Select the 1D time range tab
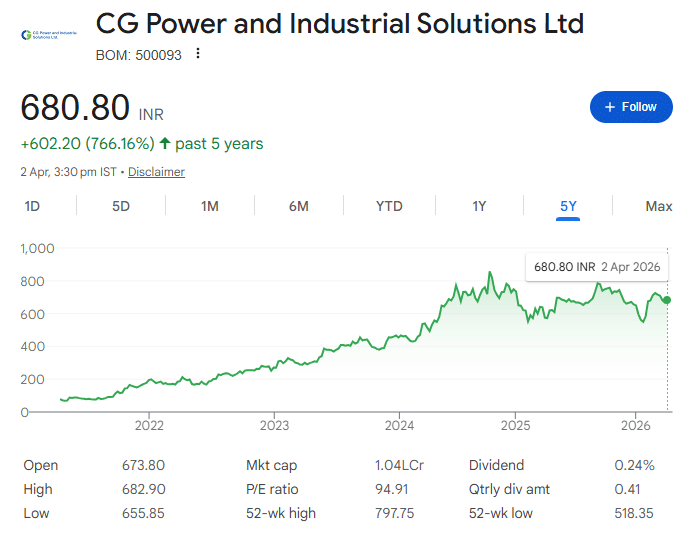This screenshot has width=689, height=538. click(32, 206)
